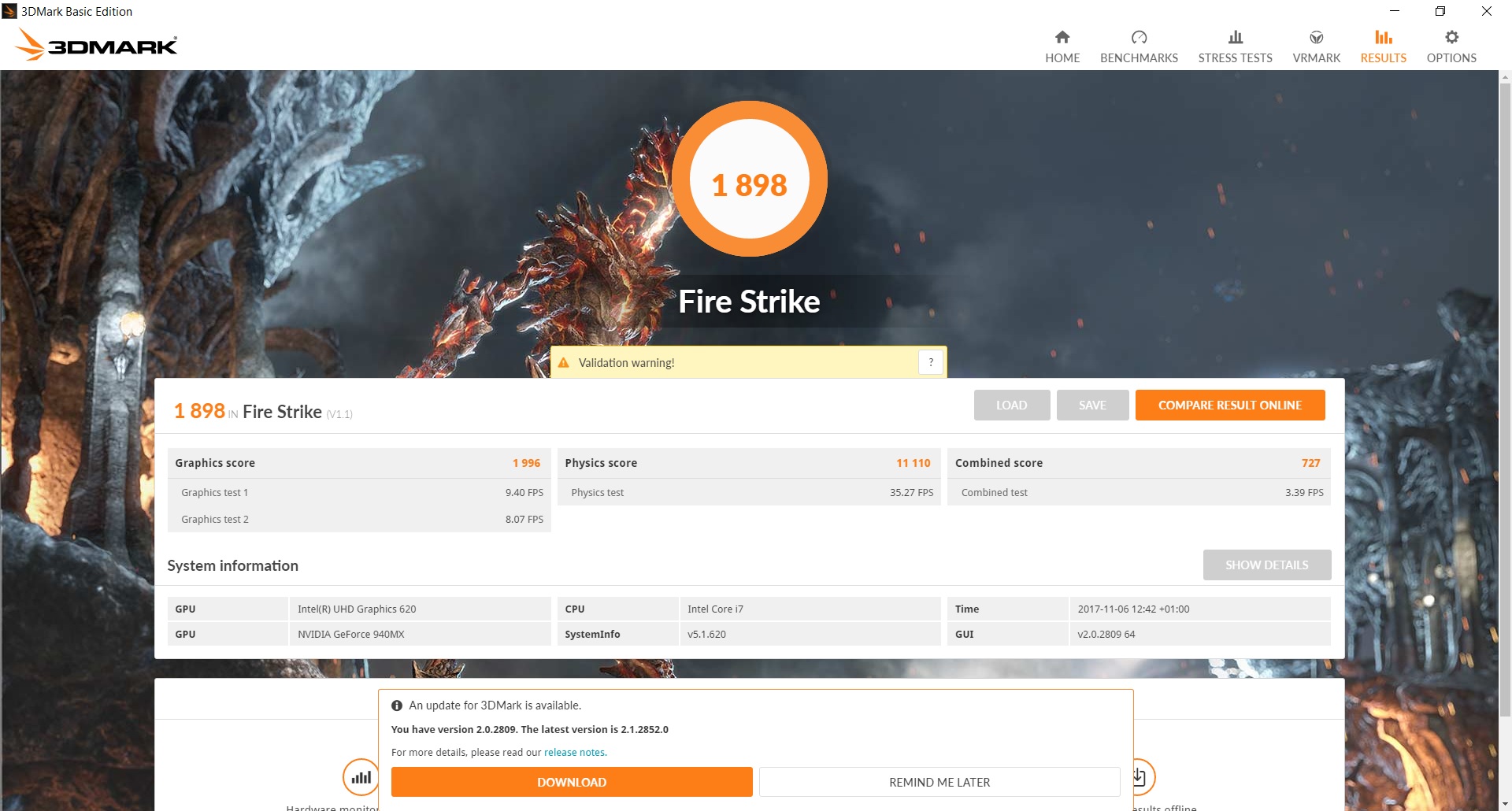Click NVIDIA GeForce 940MX cell
This screenshot has width=1512, height=811.
[x=420, y=634]
